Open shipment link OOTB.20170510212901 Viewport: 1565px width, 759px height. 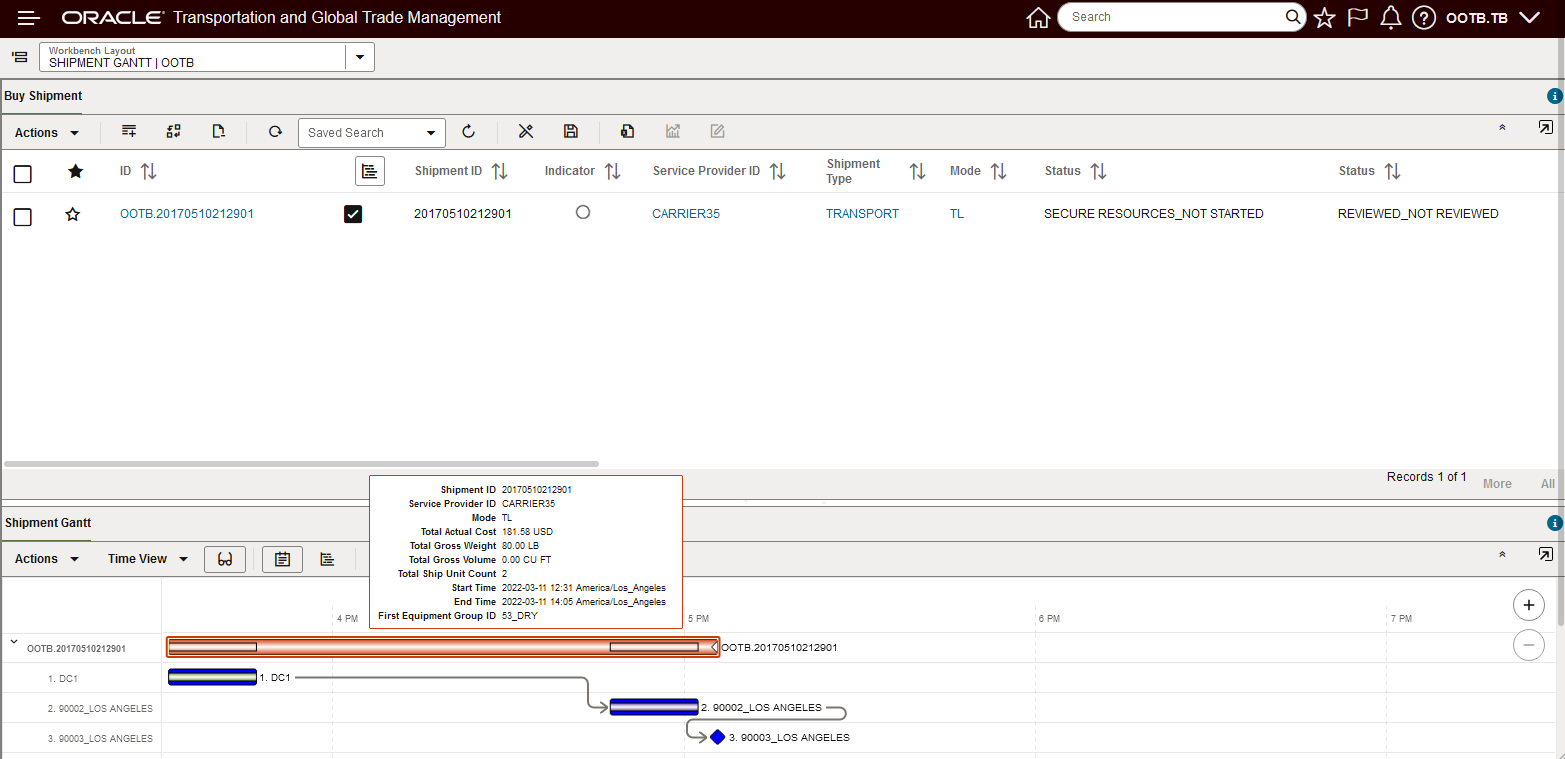coord(187,214)
